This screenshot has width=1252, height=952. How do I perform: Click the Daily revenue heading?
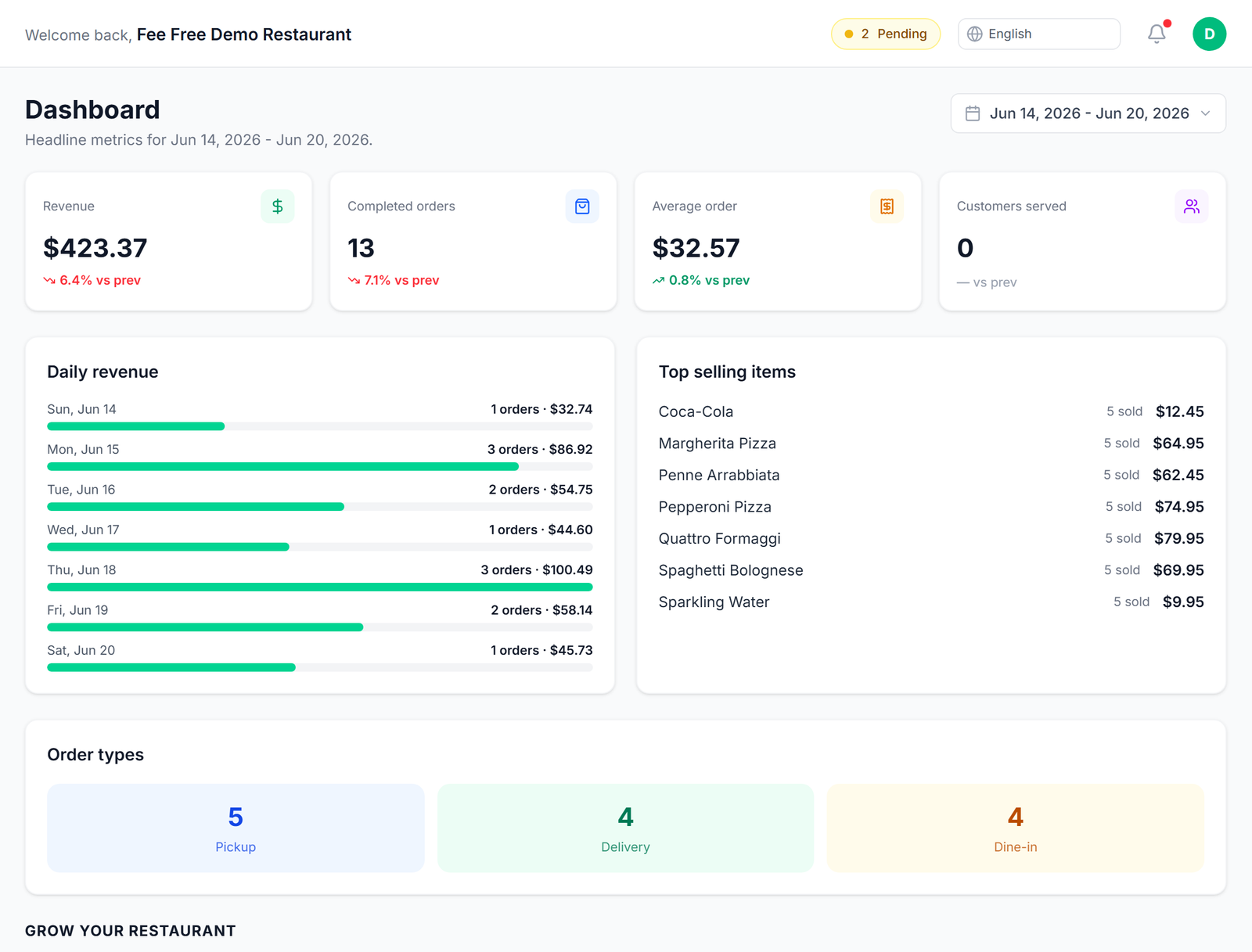(103, 372)
